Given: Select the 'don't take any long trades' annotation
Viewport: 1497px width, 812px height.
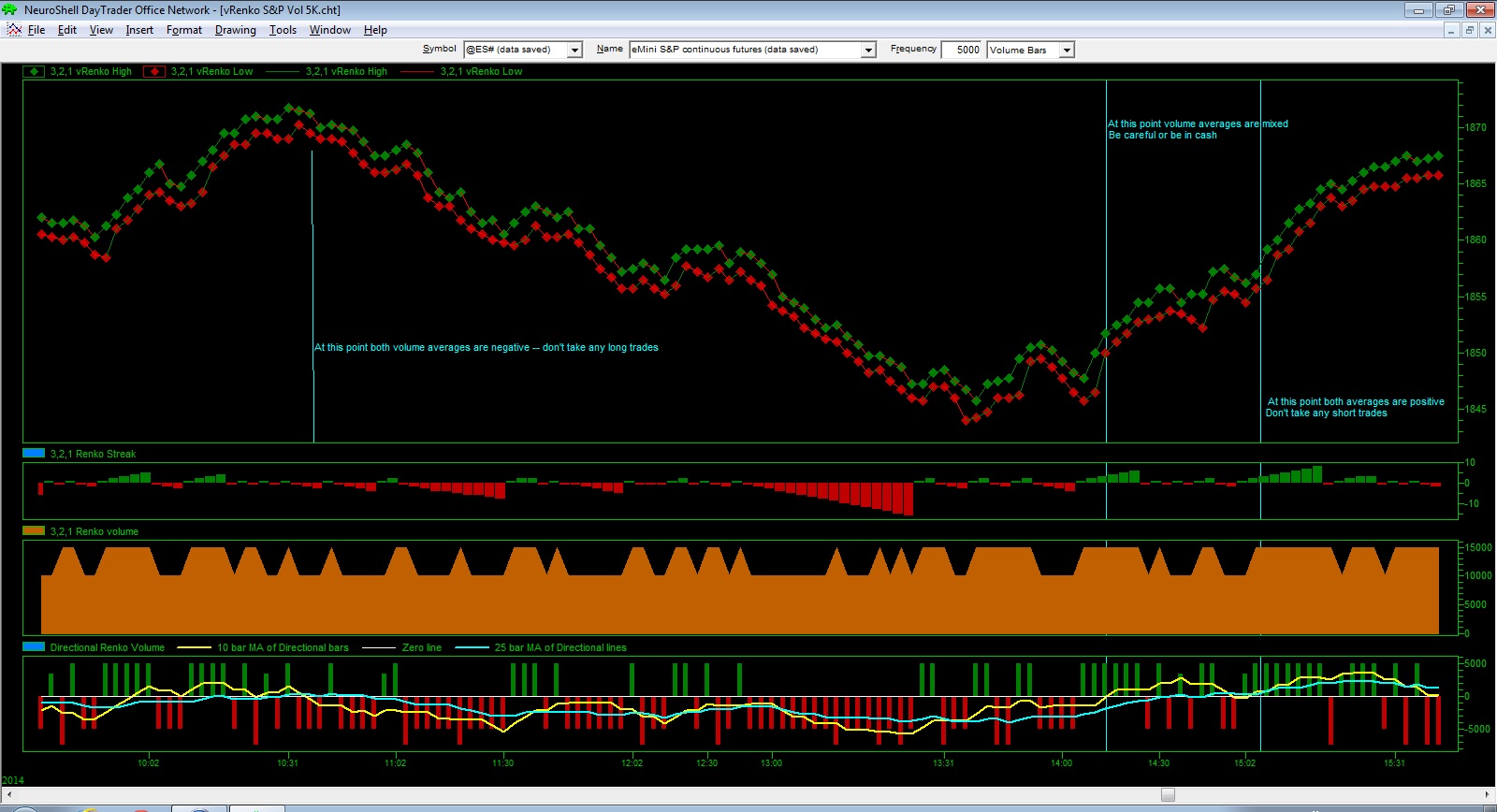Looking at the screenshot, I should [x=487, y=347].
